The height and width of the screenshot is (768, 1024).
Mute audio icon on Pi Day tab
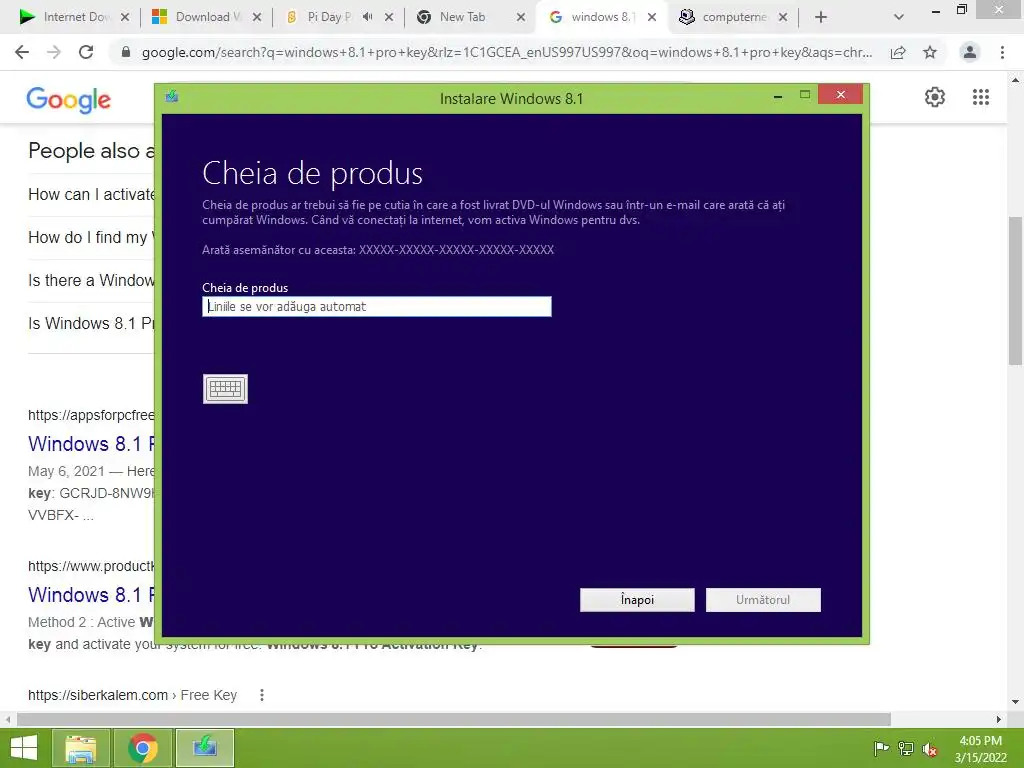[x=368, y=17]
